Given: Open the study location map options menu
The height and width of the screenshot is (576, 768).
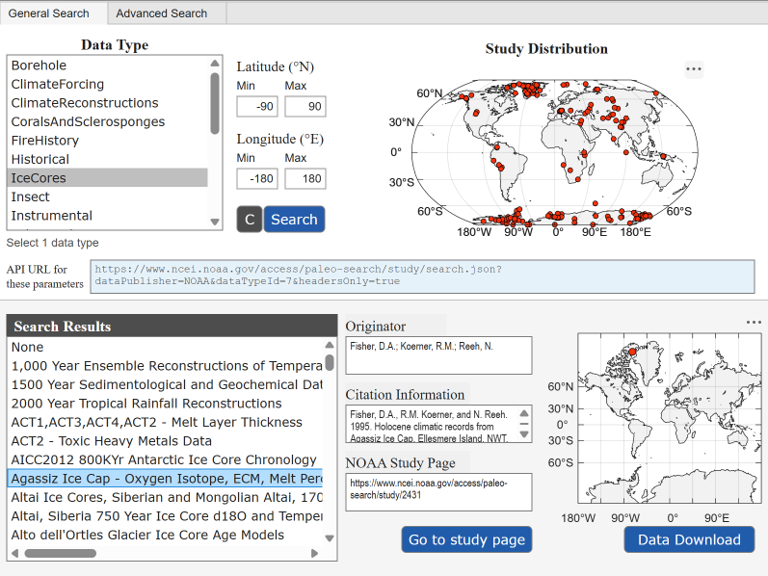Looking at the screenshot, I should point(753,322).
